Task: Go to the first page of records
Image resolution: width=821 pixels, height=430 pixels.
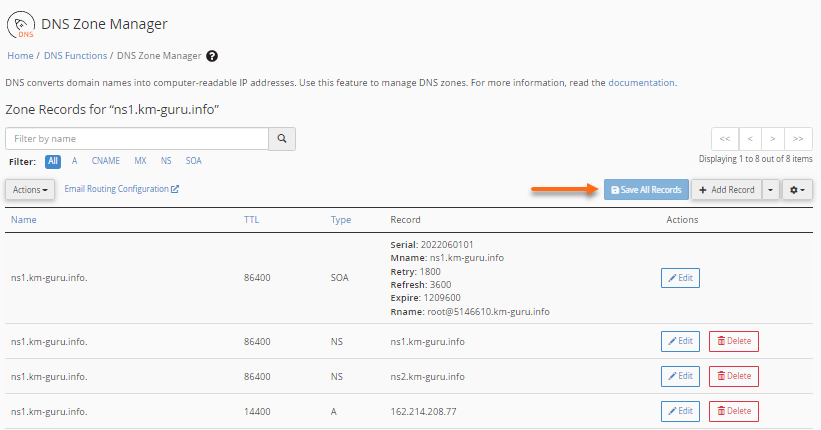Action: [724, 139]
